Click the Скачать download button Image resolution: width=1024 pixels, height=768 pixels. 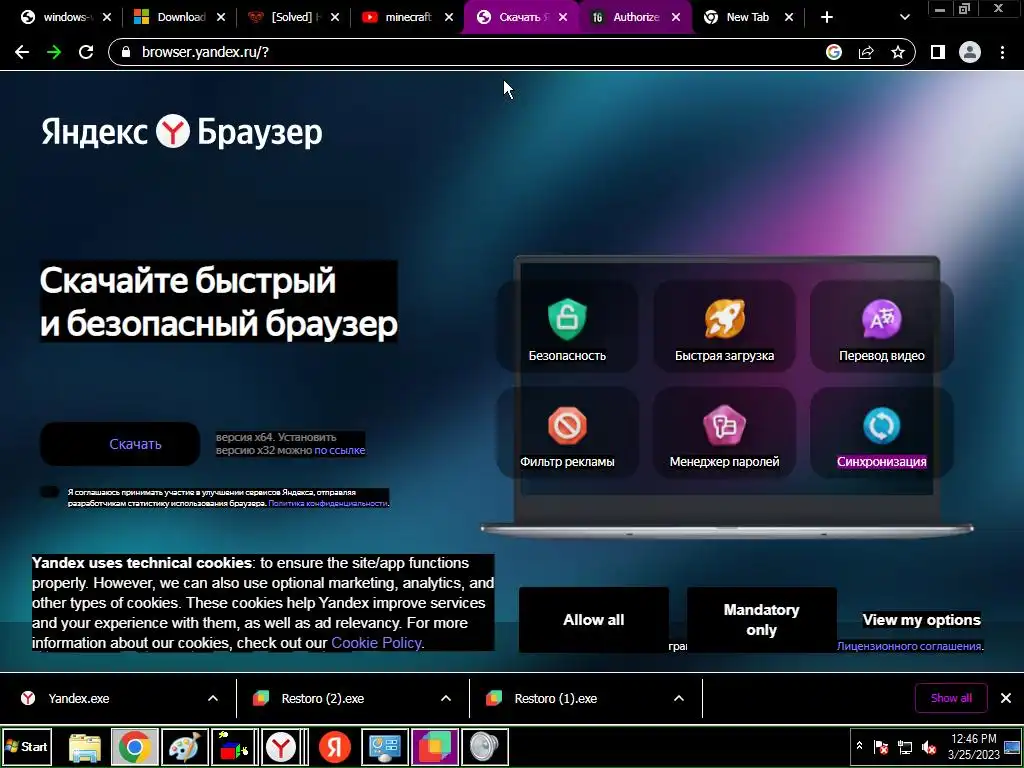[120, 444]
